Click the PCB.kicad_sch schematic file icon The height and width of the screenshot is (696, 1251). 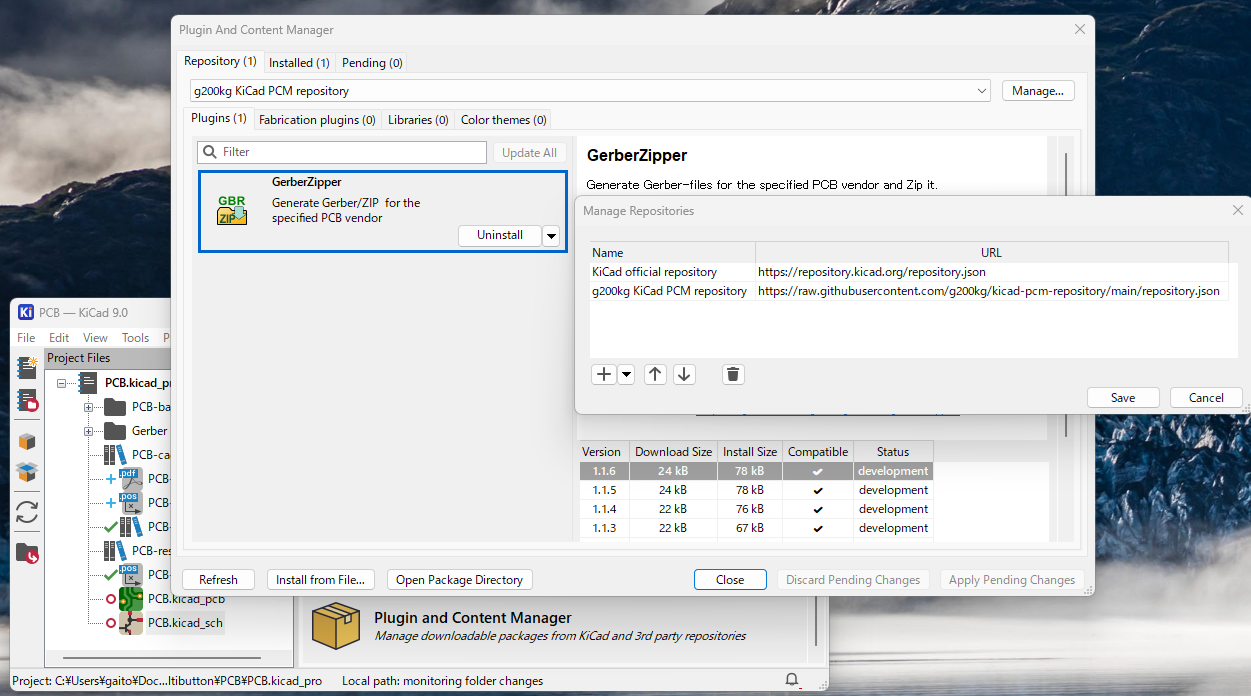point(131,623)
